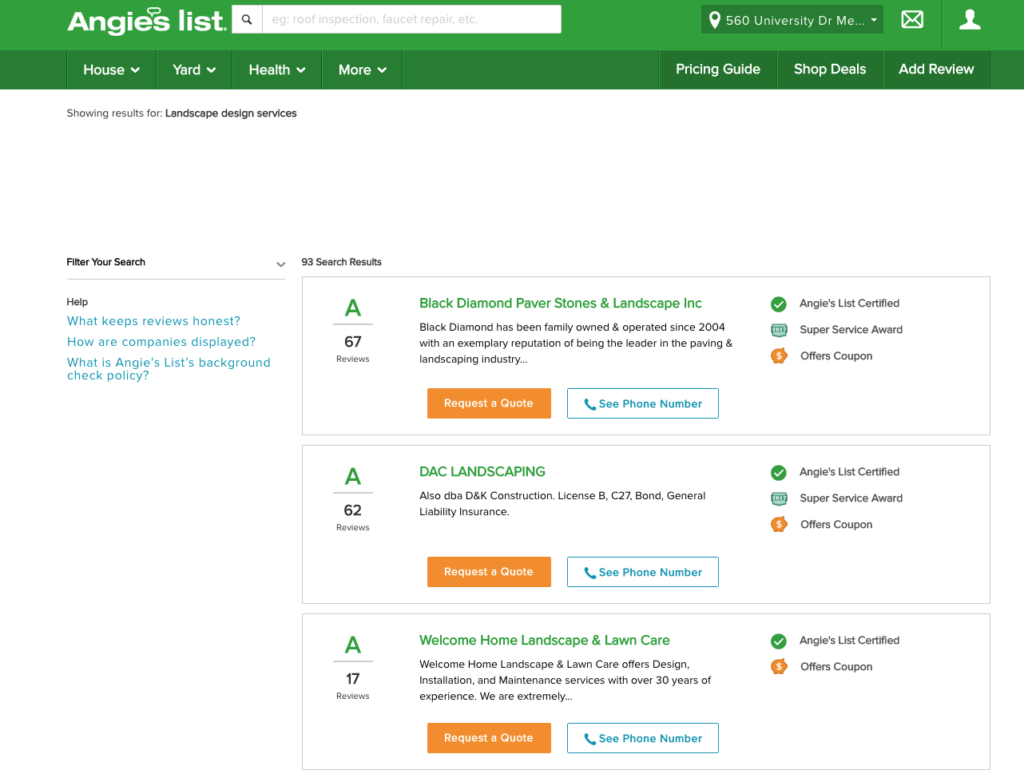Click the Angie's List logo

tap(146, 21)
